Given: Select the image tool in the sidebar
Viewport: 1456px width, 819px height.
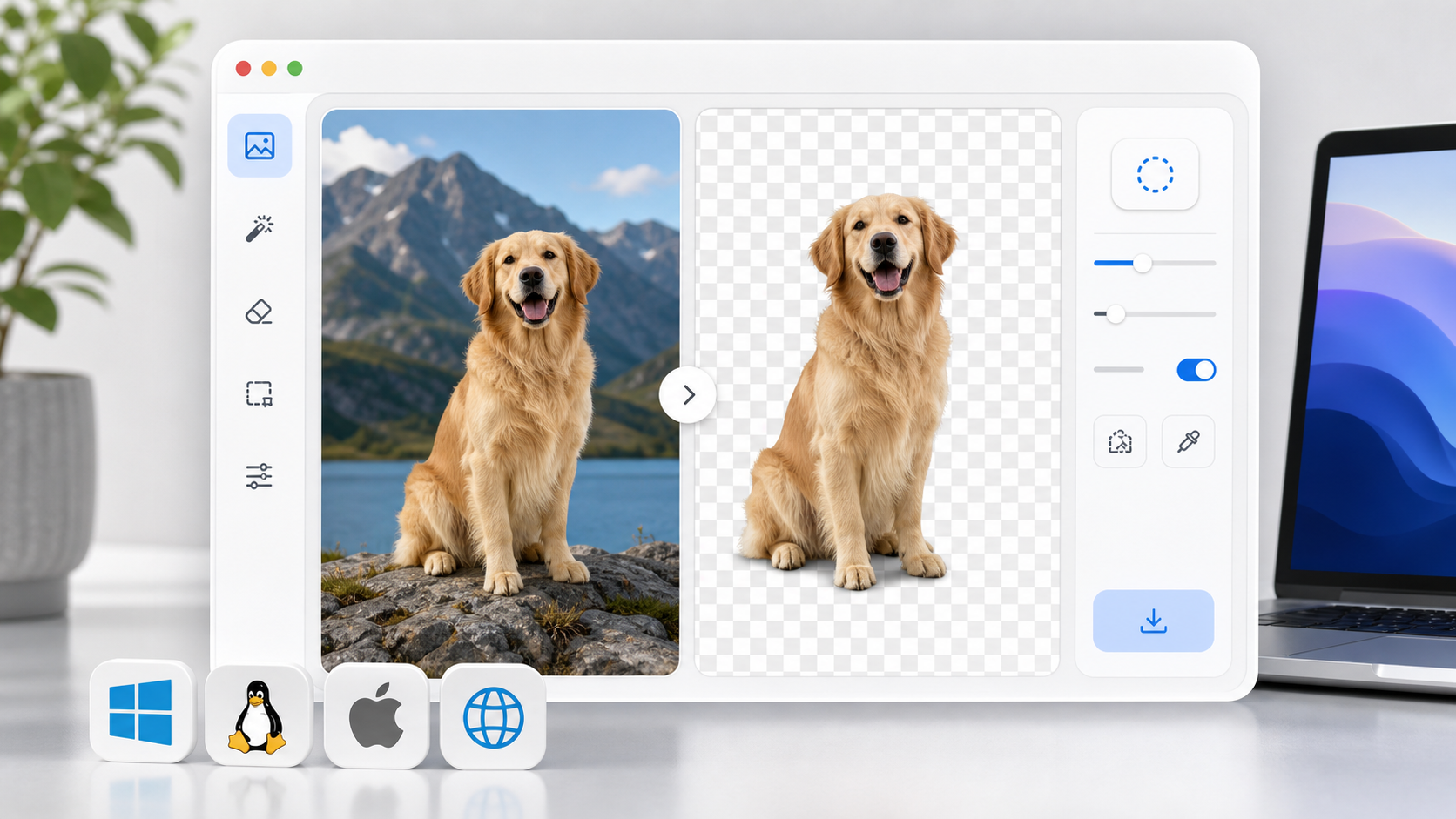Looking at the screenshot, I should (260, 145).
